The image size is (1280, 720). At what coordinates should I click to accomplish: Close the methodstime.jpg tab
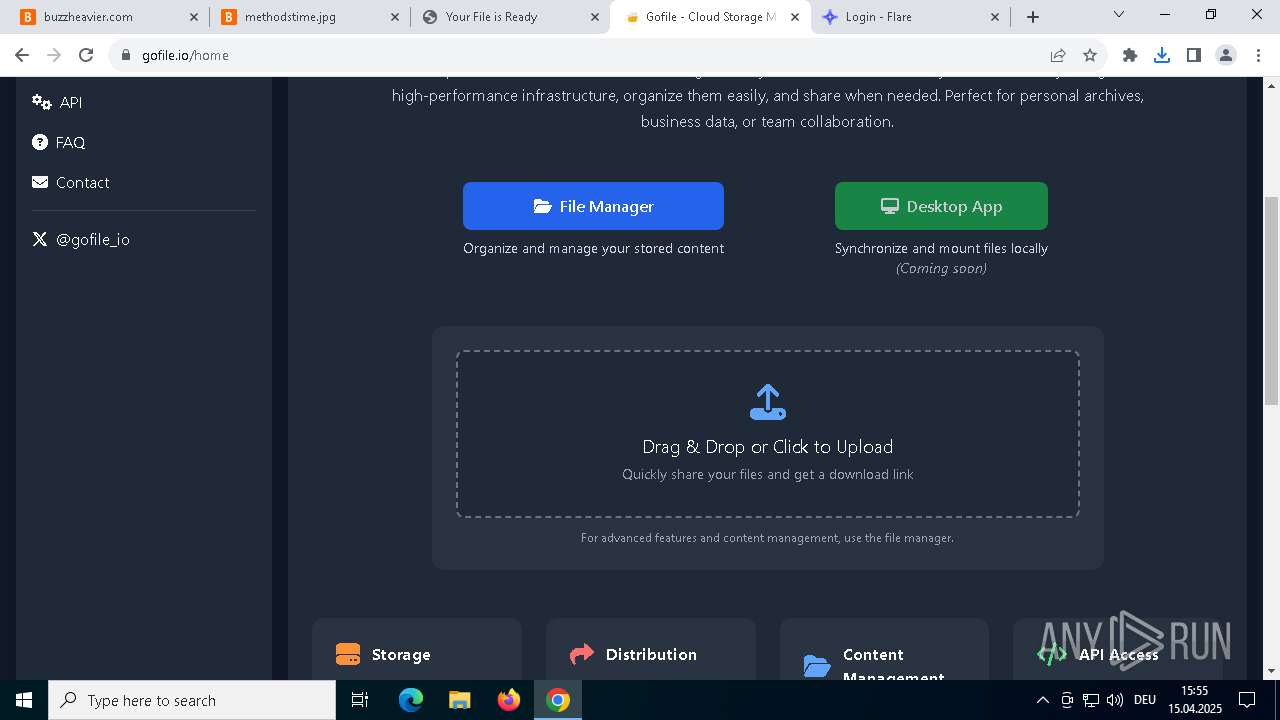[395, 17]
